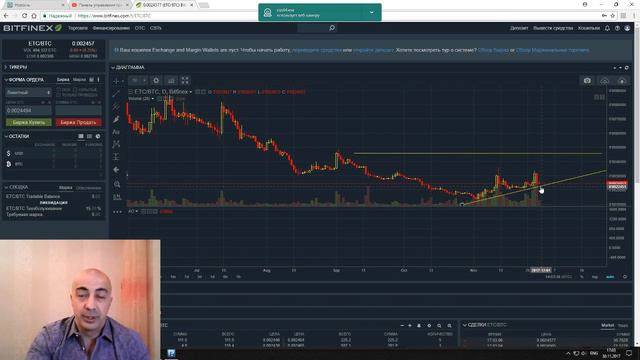This screenshot has width=640, height=360.
Task: Collapse the Сделки trades panel
Action: coord(464,325)
